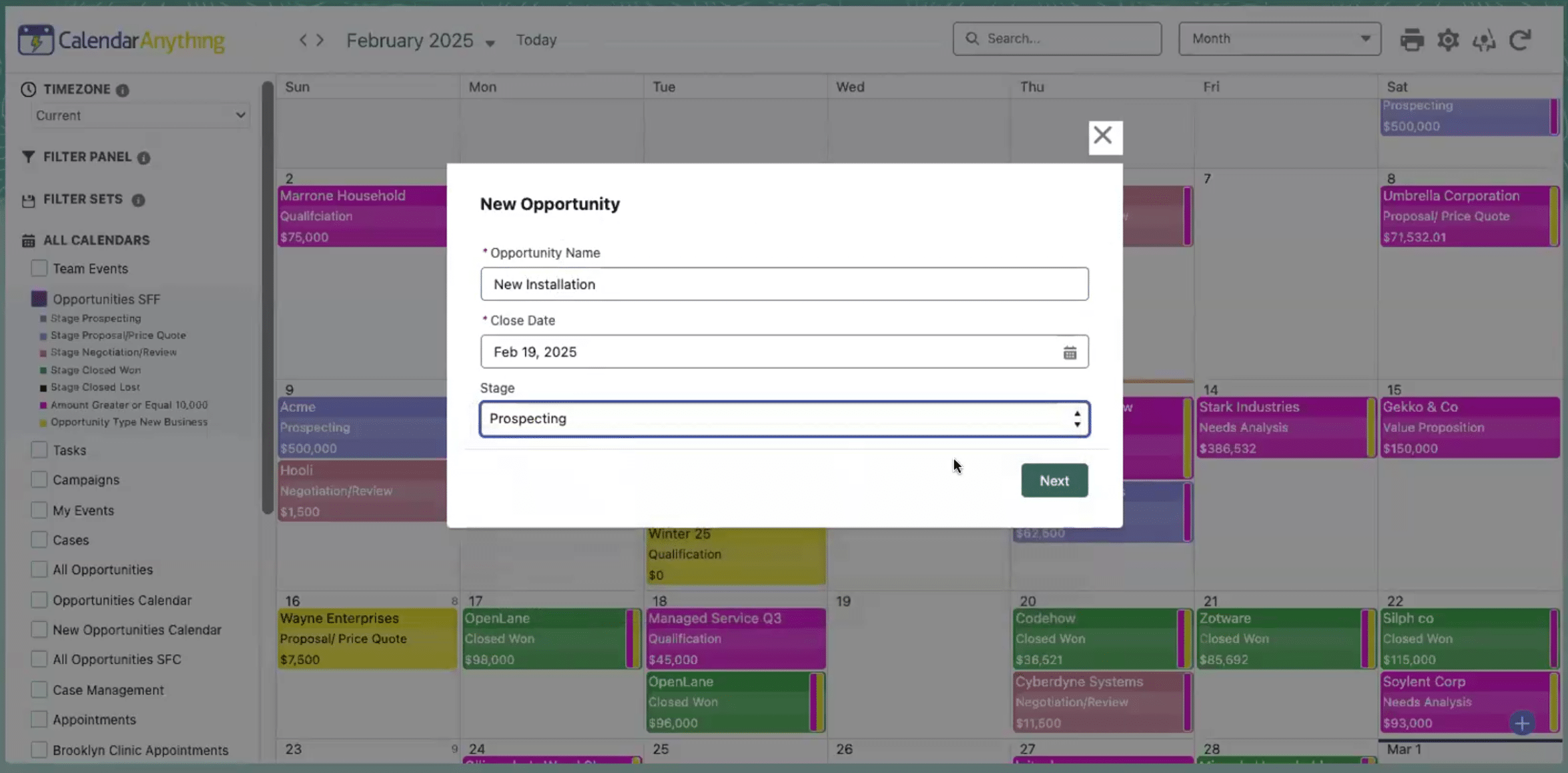Check the Case Management calendar
This screenshot has height=773, width=1568.
coord(39,690)
